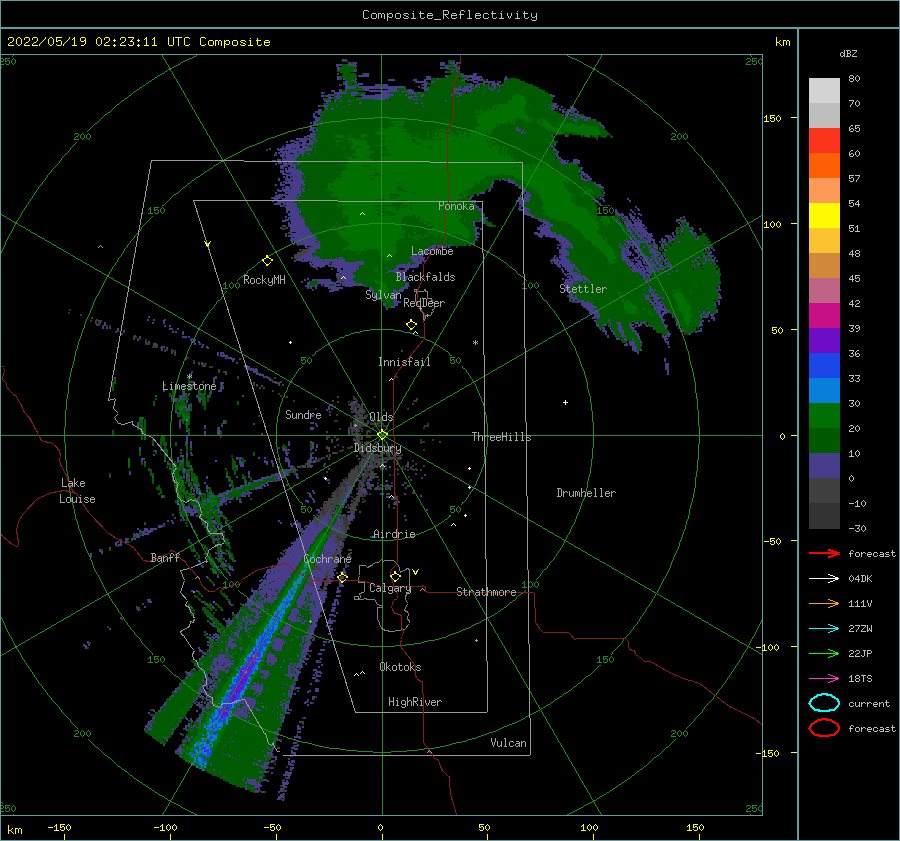
Task: Click the yellow radar site diamond near Olds
Action: click(382, 435)
